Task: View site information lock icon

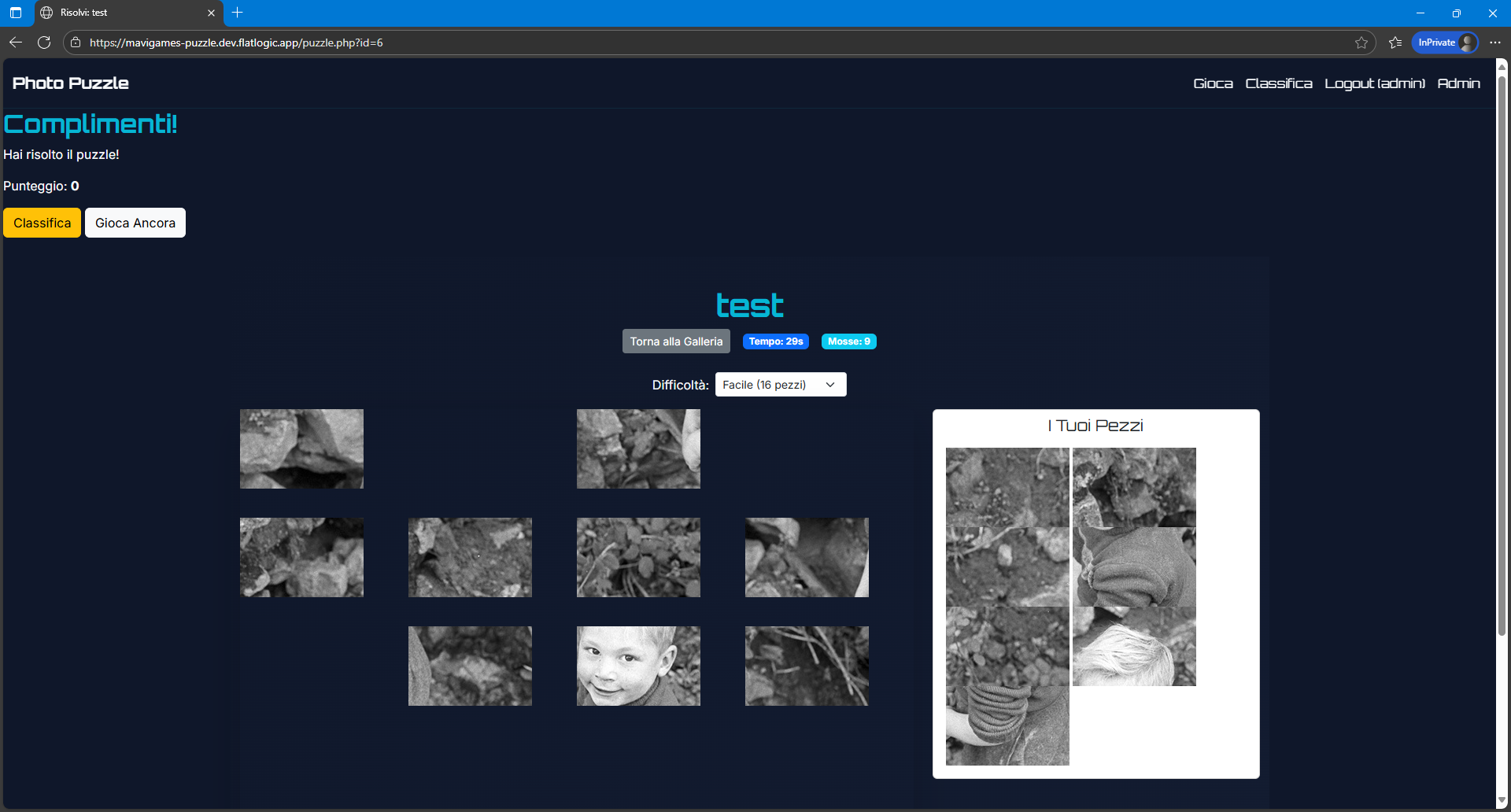Action: (x=76, y=42)
